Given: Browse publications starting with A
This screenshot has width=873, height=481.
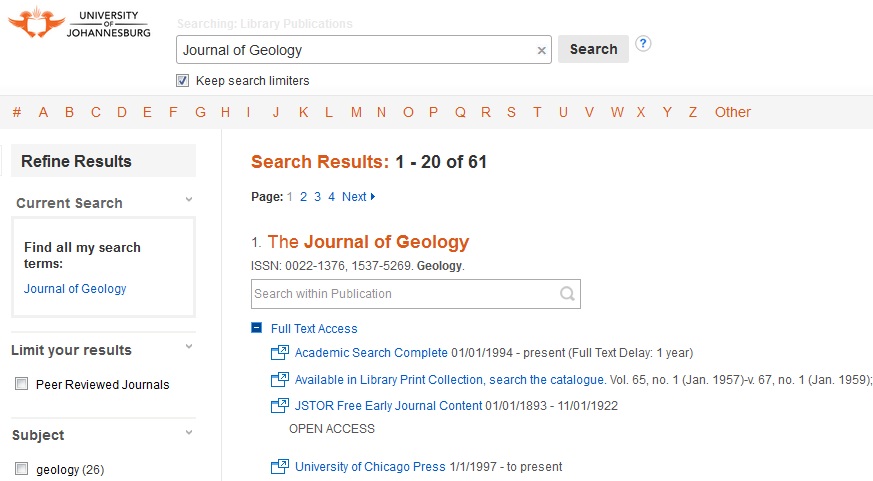Looking at the screenshot, I should pos(43,112).
